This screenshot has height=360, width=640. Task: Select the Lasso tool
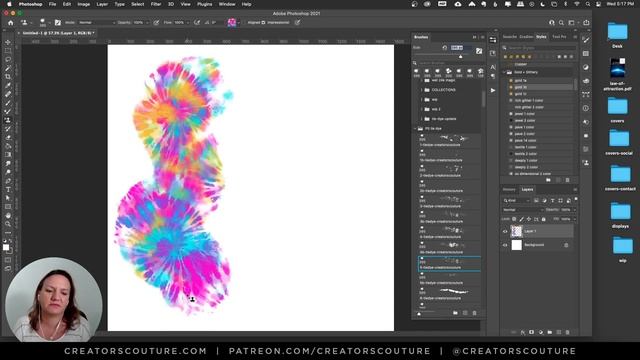click(8, 59)
